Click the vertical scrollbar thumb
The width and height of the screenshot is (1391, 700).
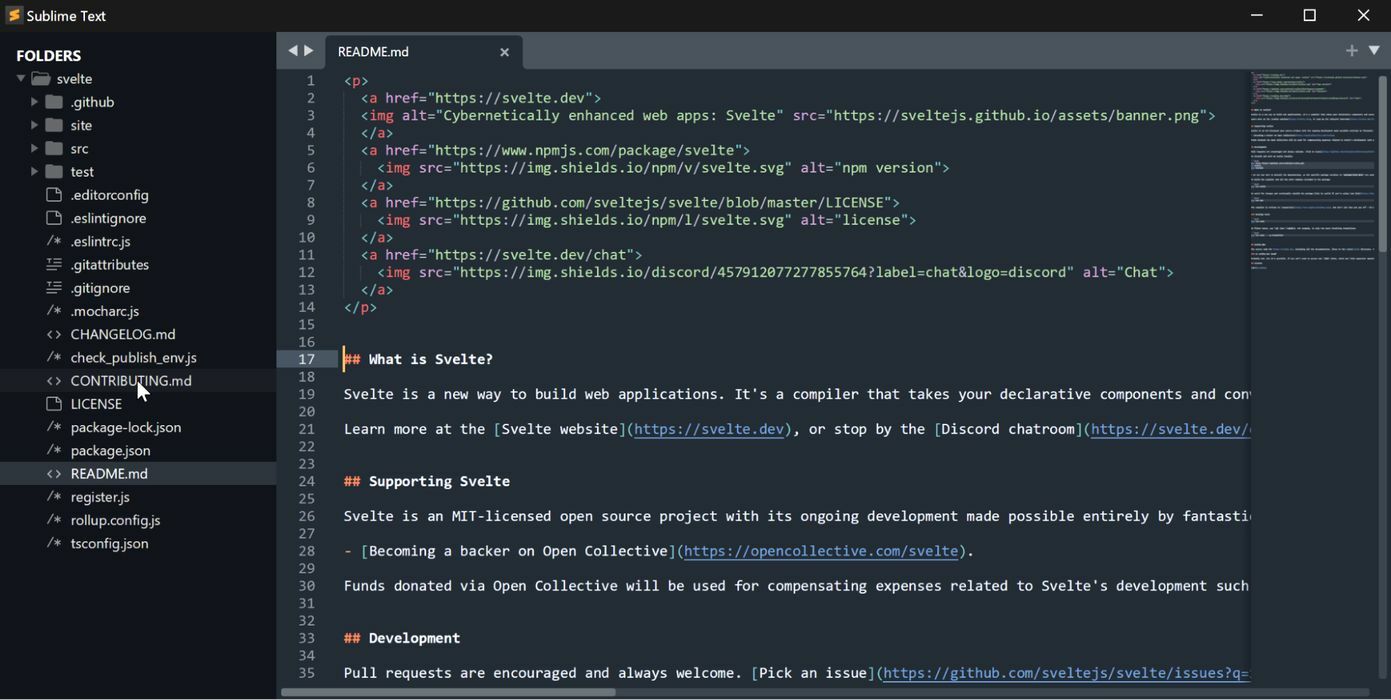point(1384,164)
